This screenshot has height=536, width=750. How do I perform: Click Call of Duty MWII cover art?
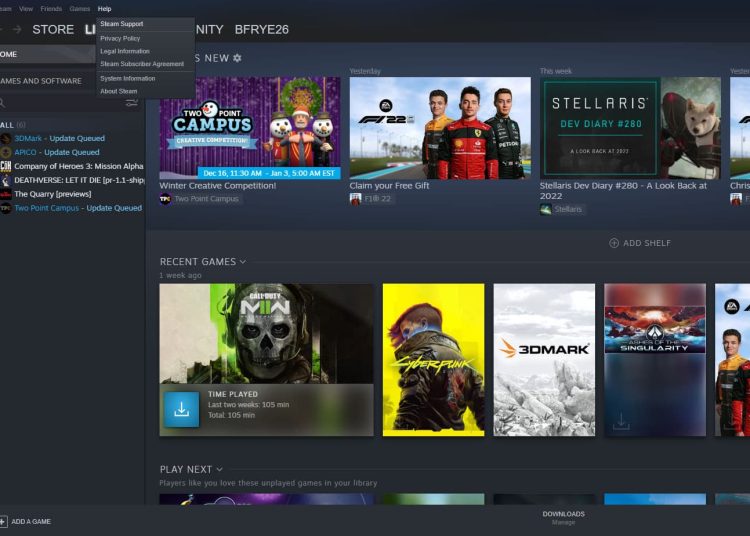[266, 334]
